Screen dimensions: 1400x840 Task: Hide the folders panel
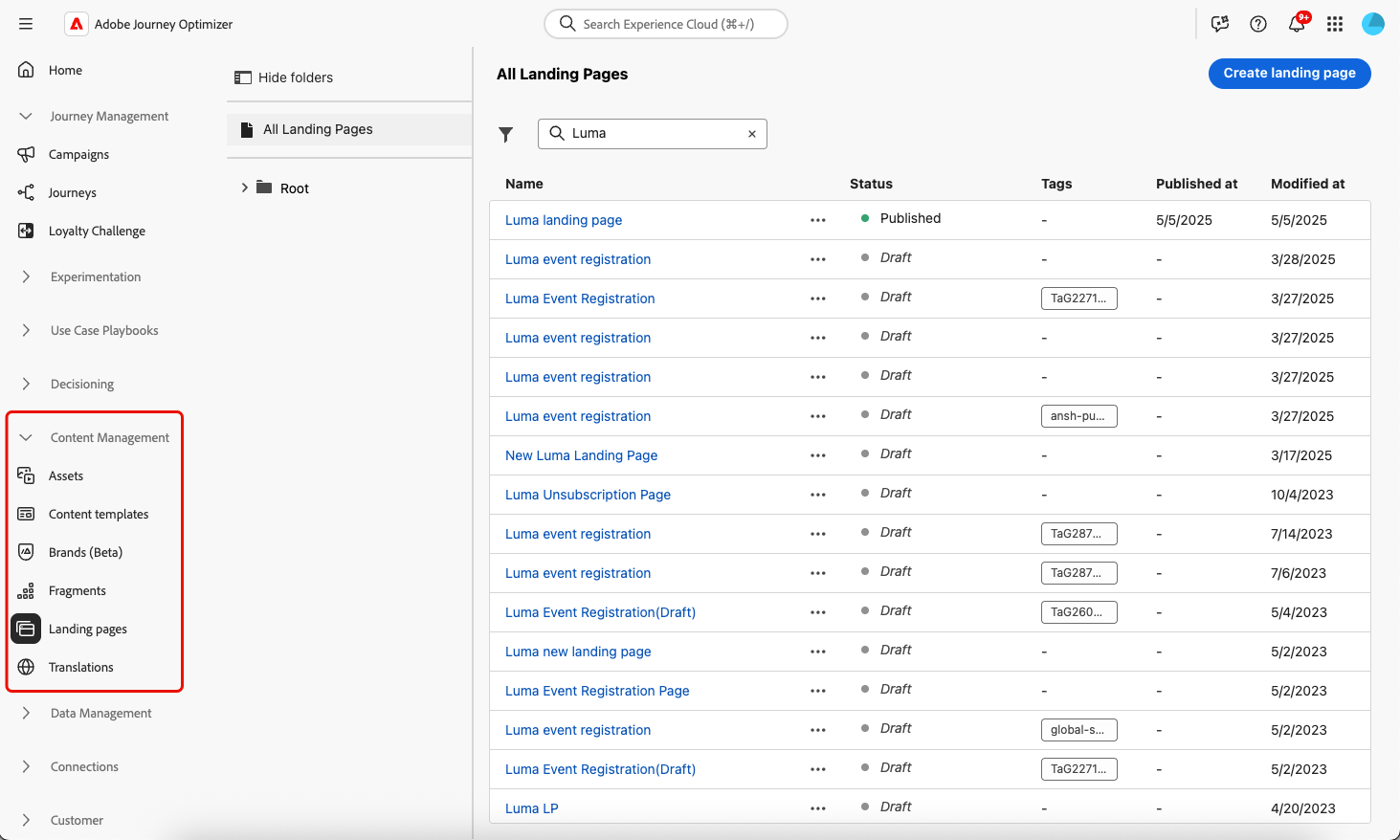coord(284,77)
